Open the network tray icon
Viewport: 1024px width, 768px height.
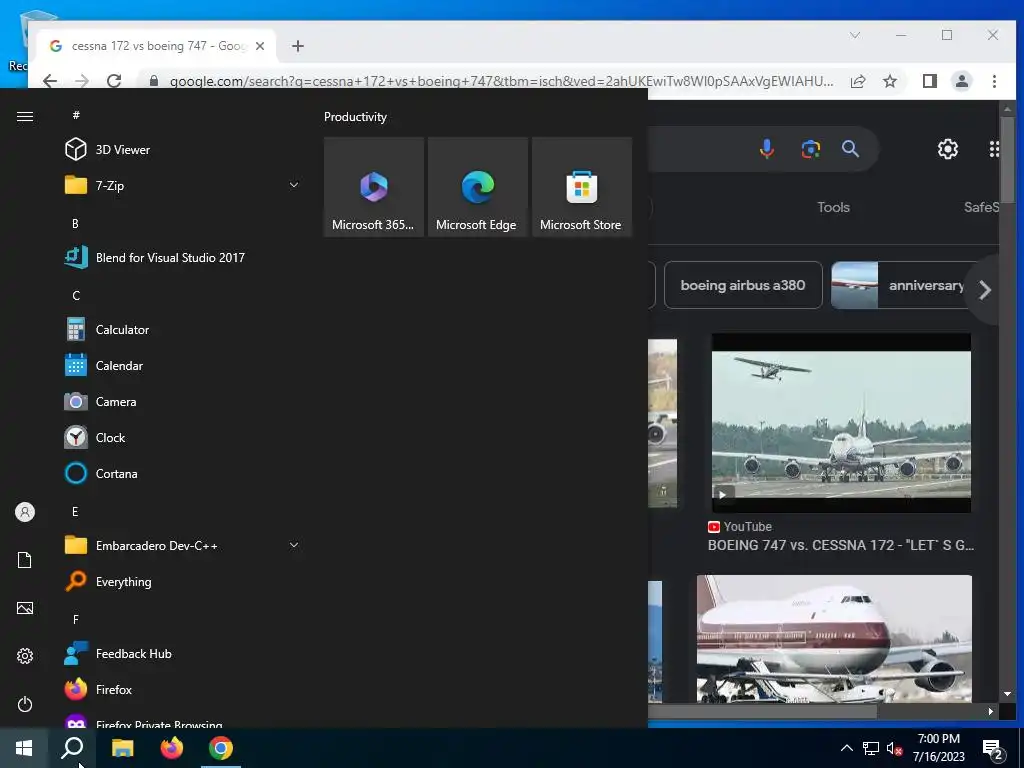coord(871,748)
